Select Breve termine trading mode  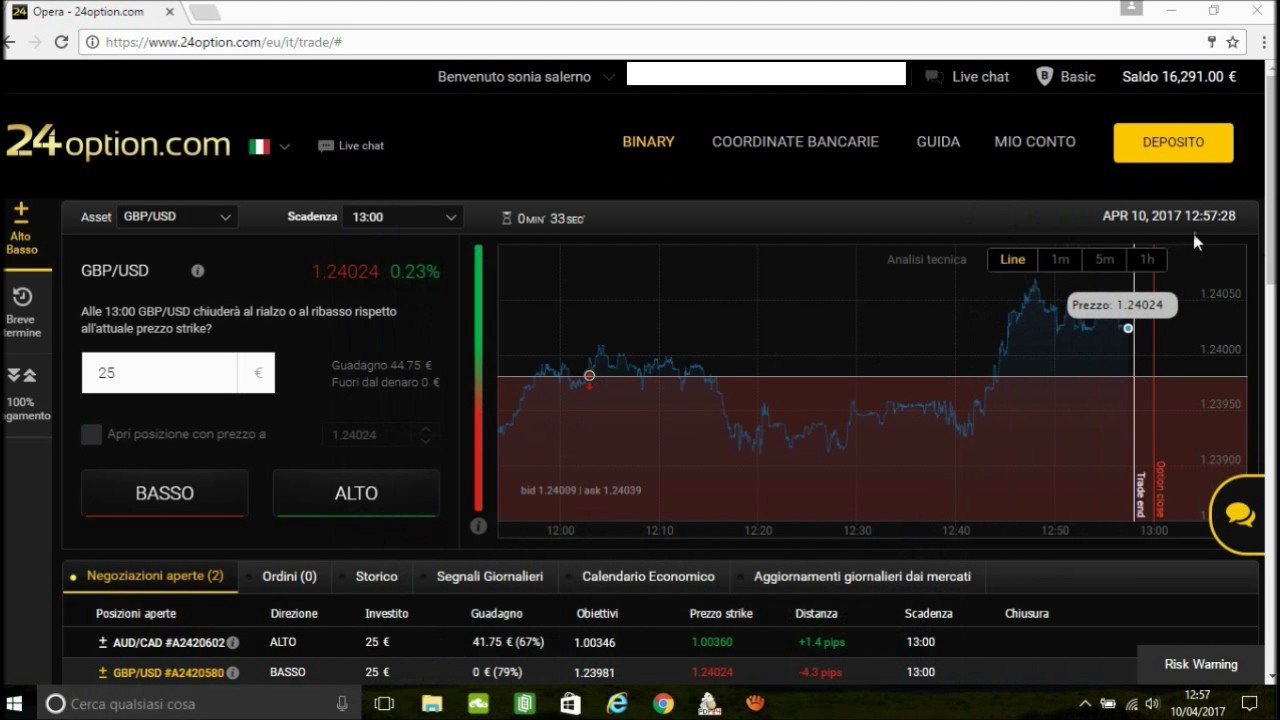pos(22,312)
